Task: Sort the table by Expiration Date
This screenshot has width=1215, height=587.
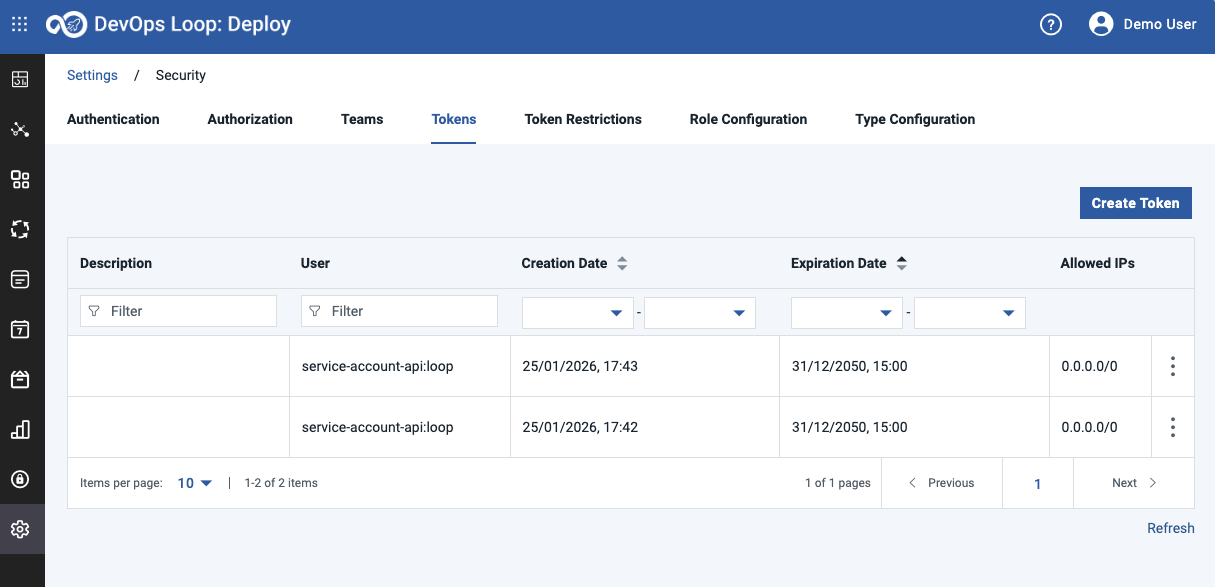Action: (901, 264)
